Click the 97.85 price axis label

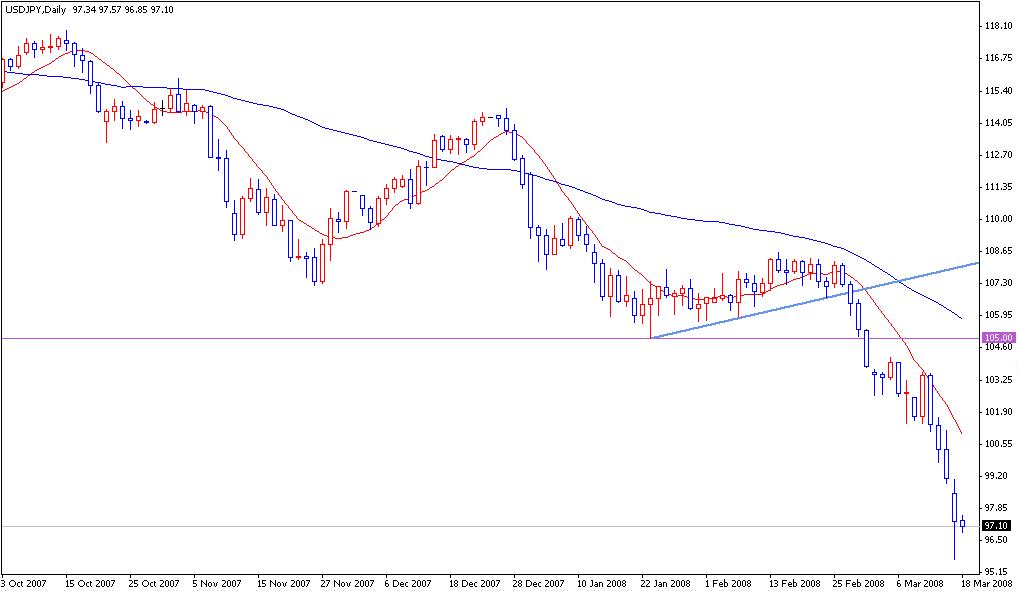tap(997, 507)
